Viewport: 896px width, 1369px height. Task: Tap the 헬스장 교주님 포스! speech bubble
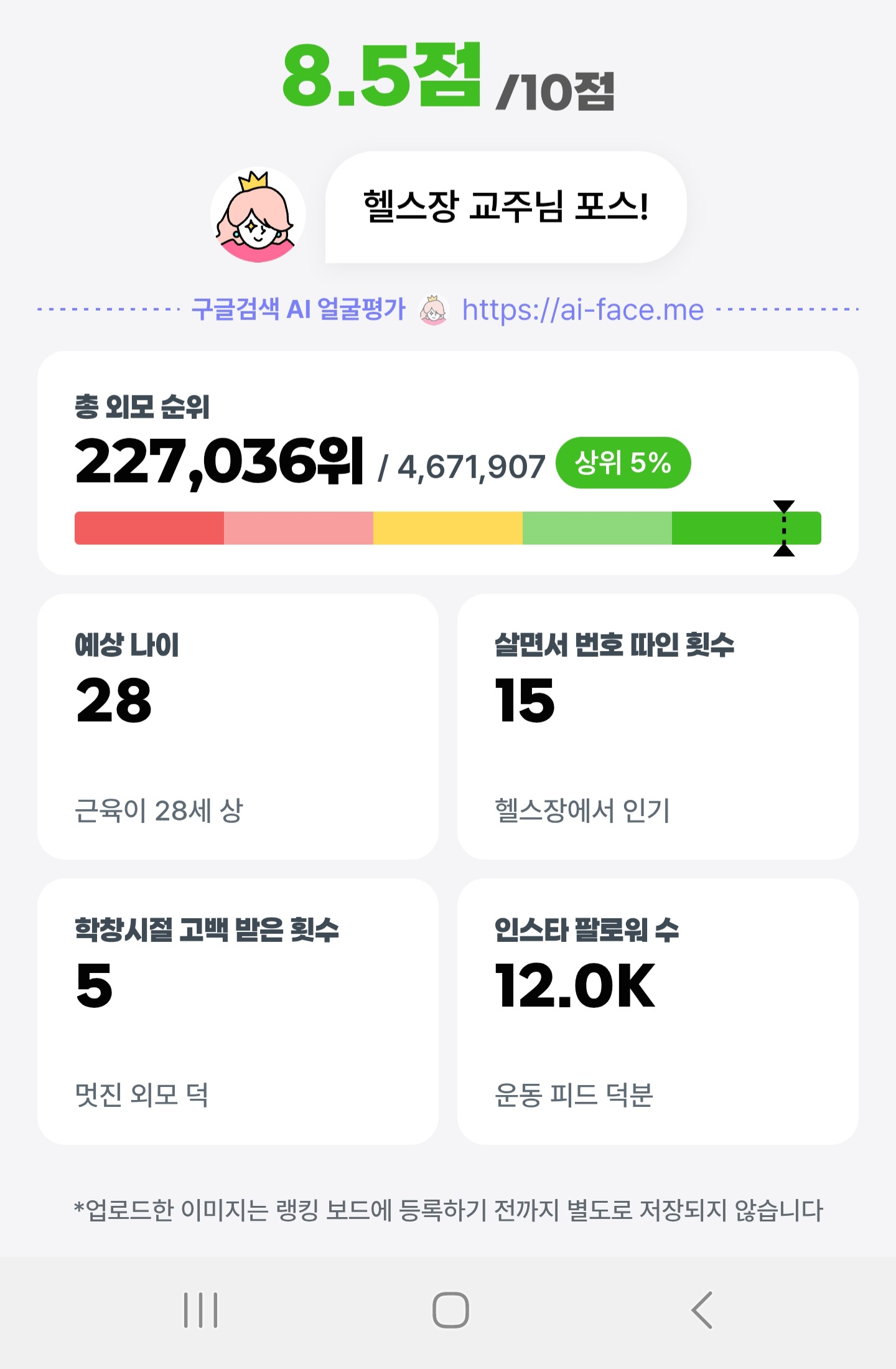506,207
